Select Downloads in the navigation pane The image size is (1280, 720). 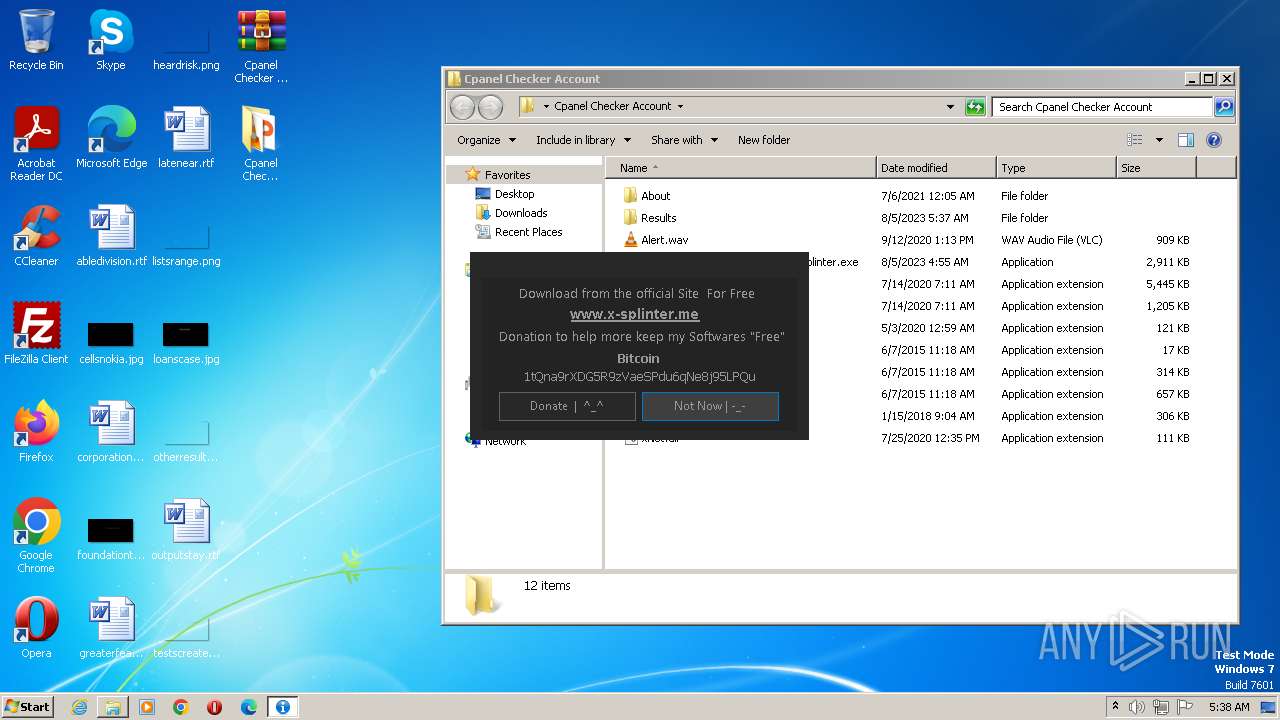click(521, 213)
